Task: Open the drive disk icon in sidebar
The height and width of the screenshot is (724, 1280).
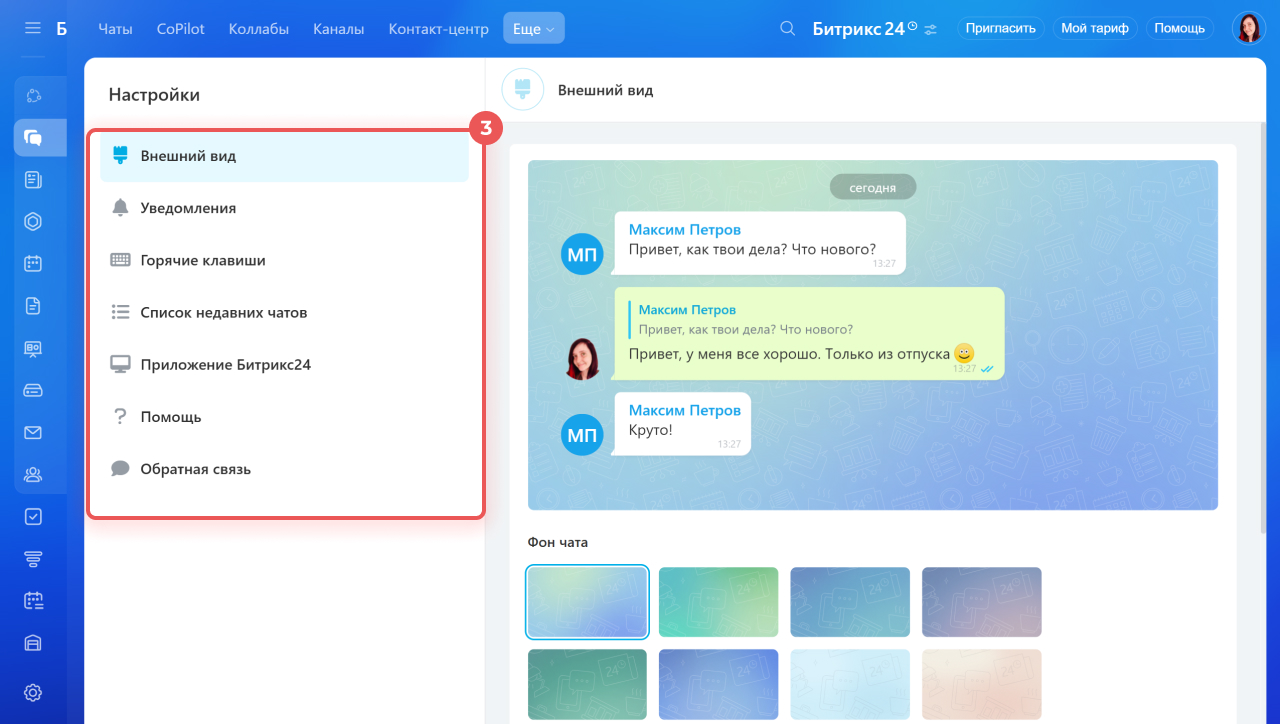Action: coord(33,390)
